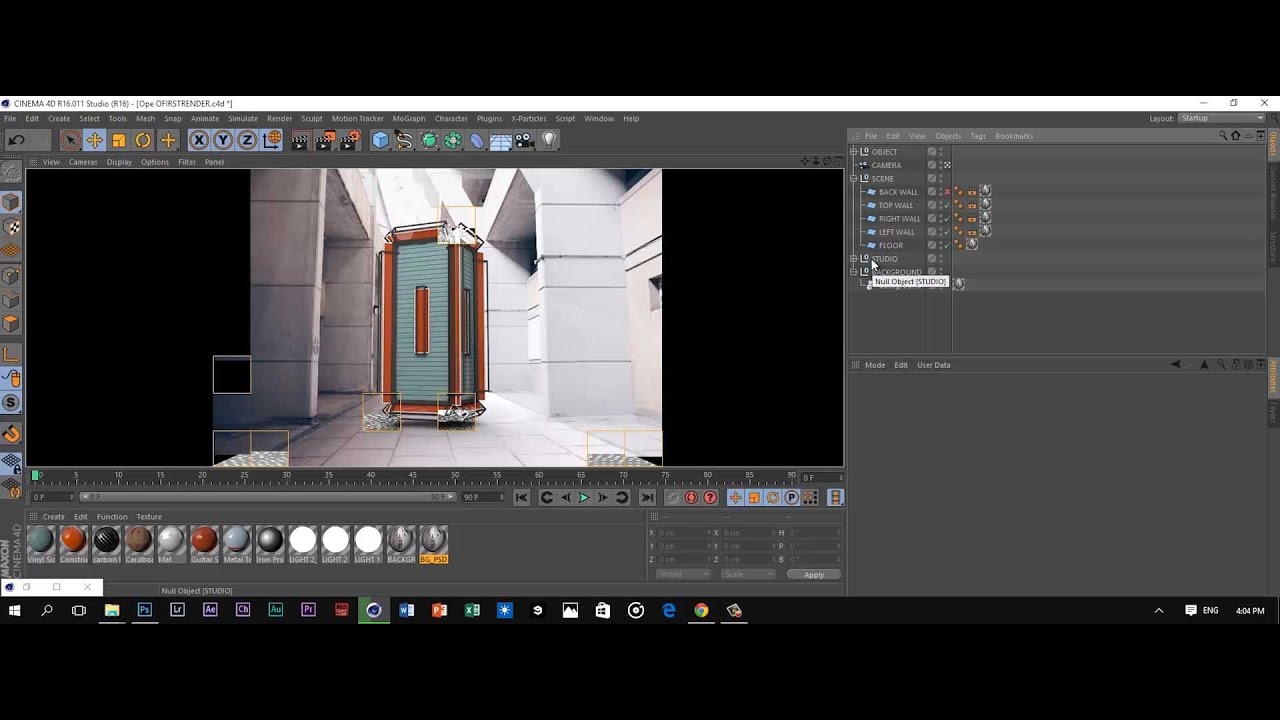Open Photoshop from the Windows taskbar
1280x720 pixels.
coord(144,610)
